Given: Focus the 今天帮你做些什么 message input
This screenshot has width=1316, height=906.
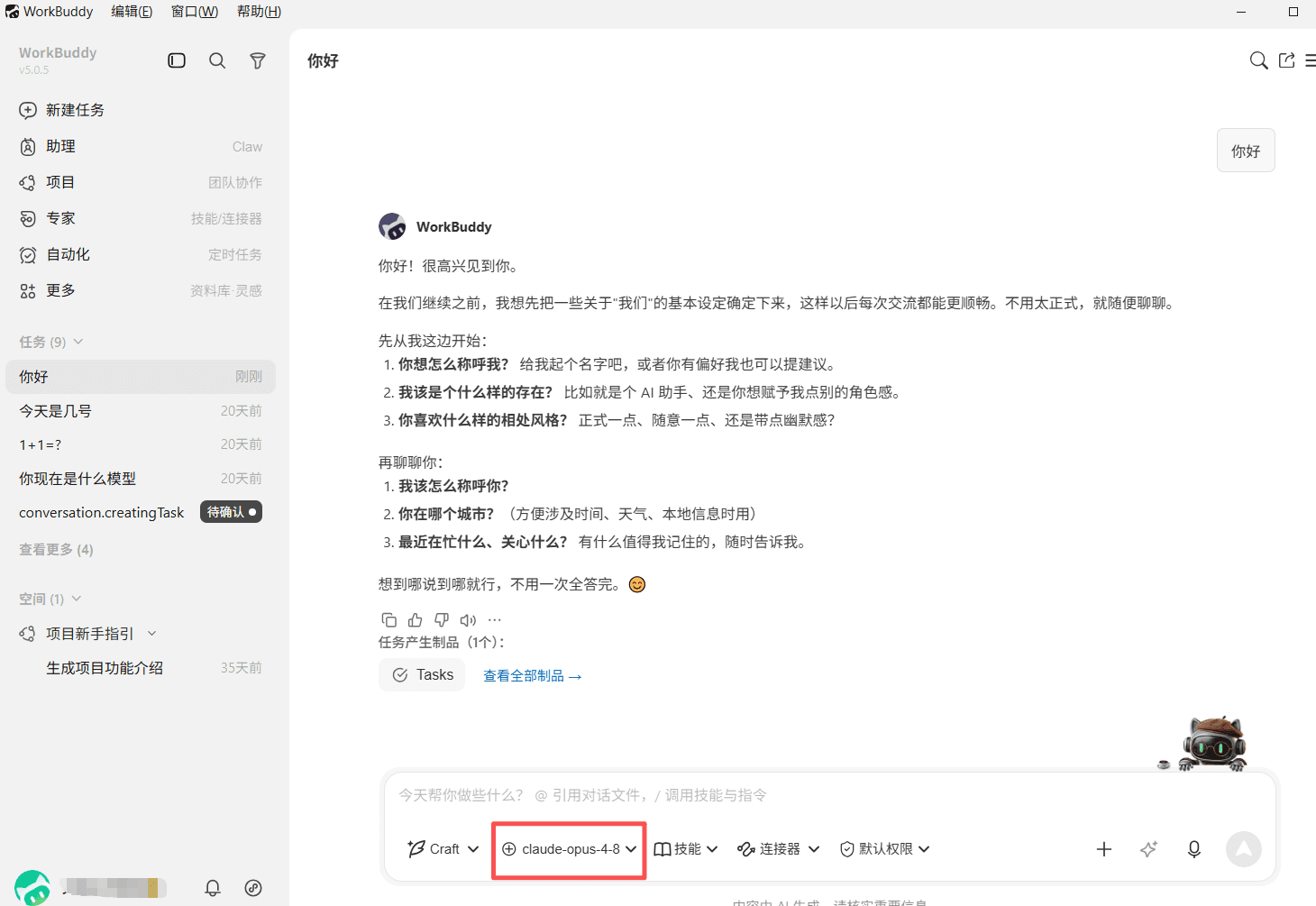Looking at the screenshot, I should [829, 795].
